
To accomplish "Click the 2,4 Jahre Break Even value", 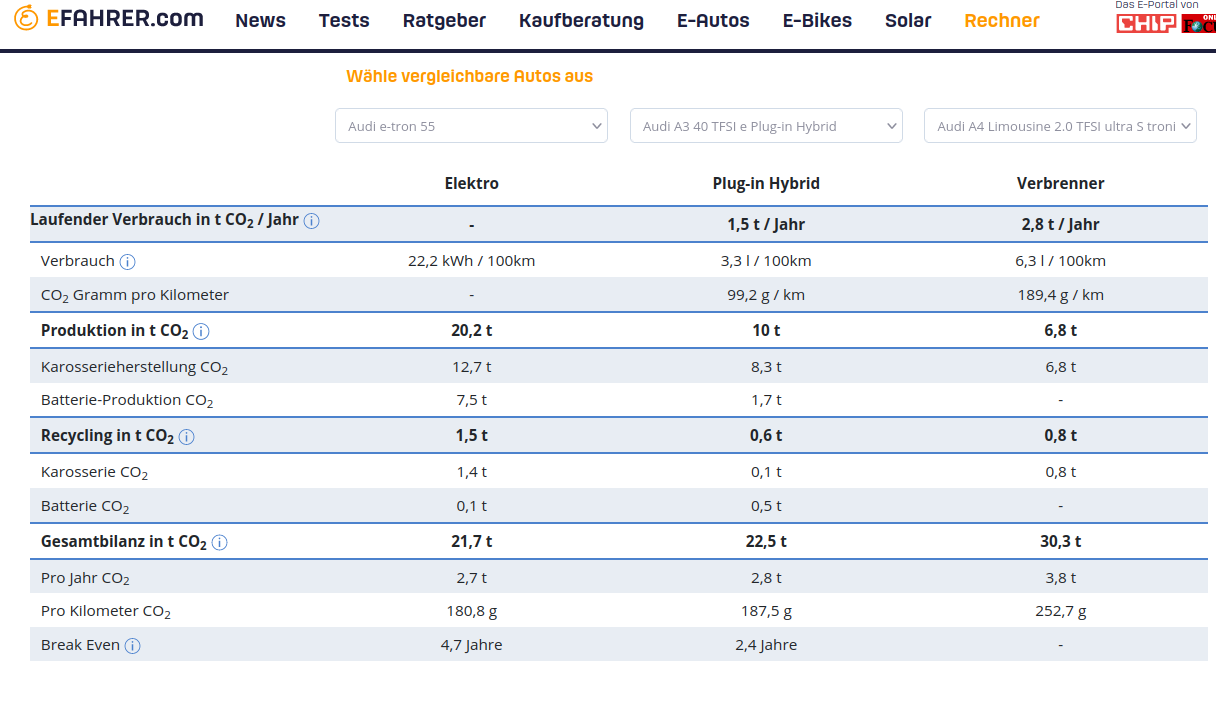I will click(x=766, y=645).
